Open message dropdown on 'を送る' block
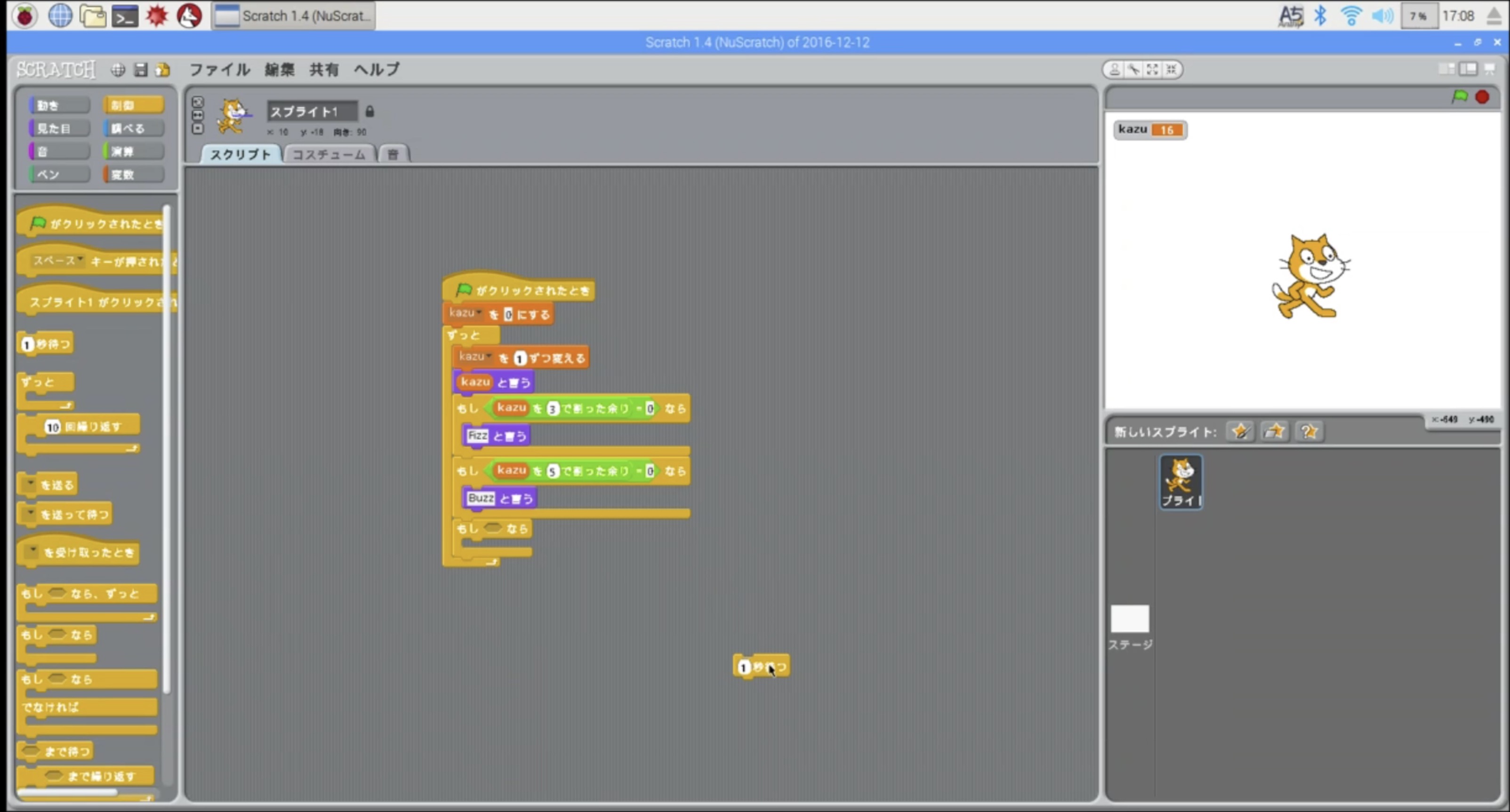Screen dimensions: 1510x812 pos(30,485)
